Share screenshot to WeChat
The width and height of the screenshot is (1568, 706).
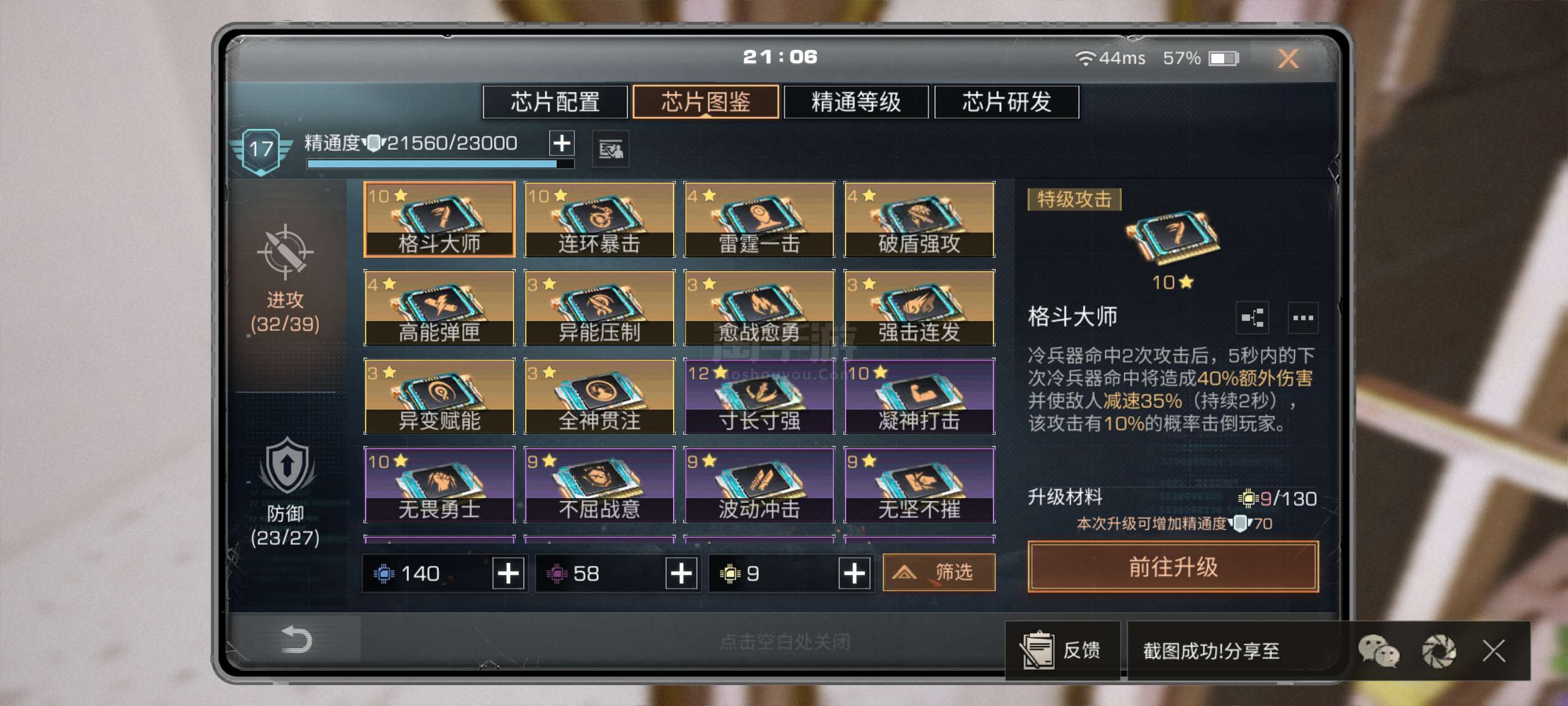[1378, 651]
